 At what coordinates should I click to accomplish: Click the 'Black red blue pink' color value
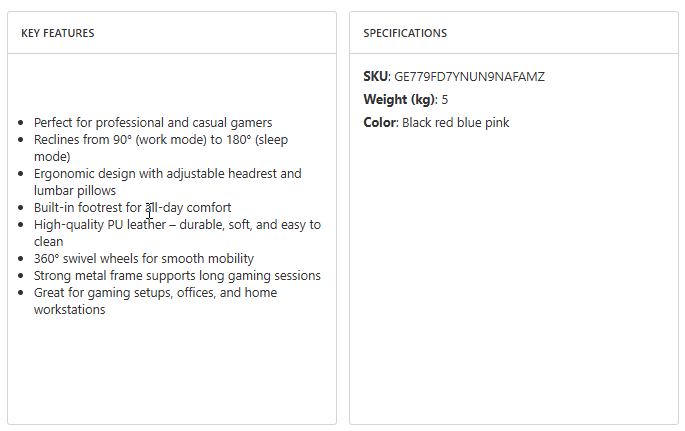pos(455,123)
